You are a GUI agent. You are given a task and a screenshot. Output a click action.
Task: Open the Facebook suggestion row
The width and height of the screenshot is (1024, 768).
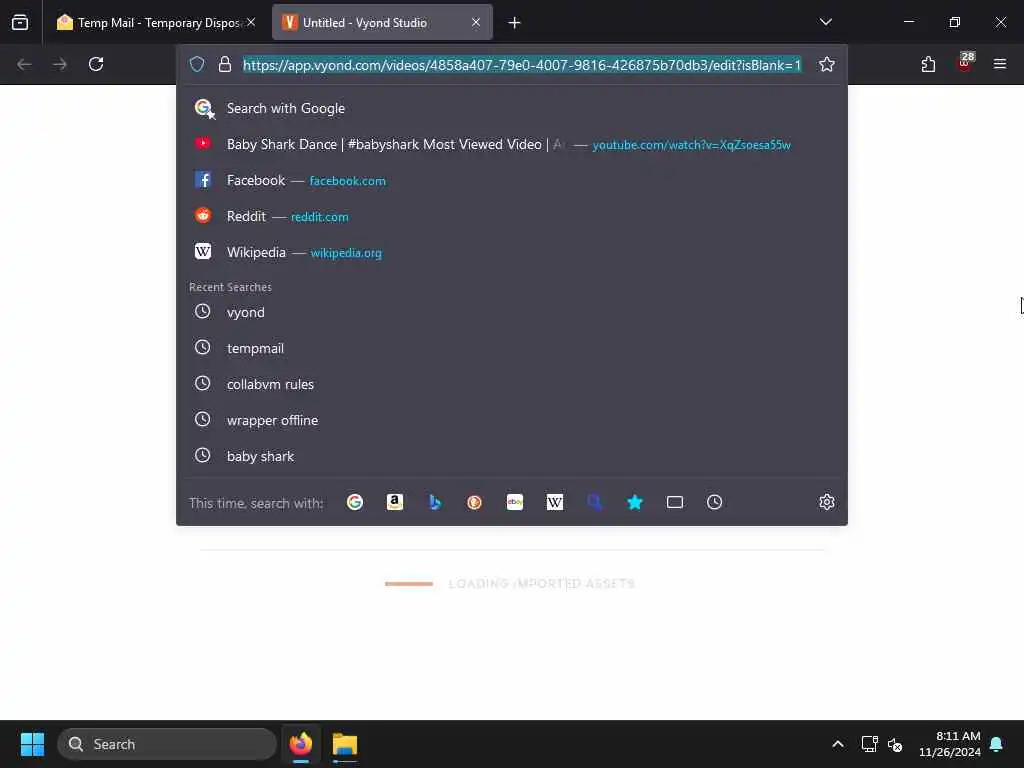click(512, 180)
